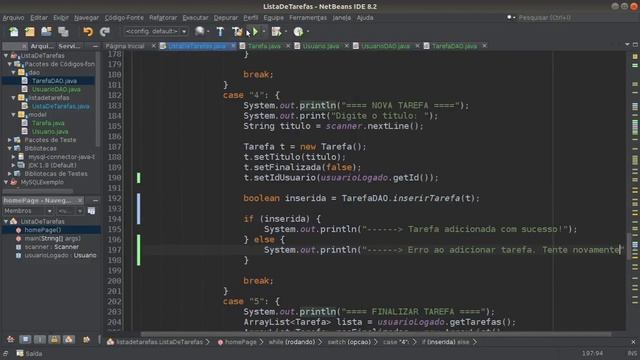
Task: Click the Undo arrow icon
Action: tap(88, 31)
